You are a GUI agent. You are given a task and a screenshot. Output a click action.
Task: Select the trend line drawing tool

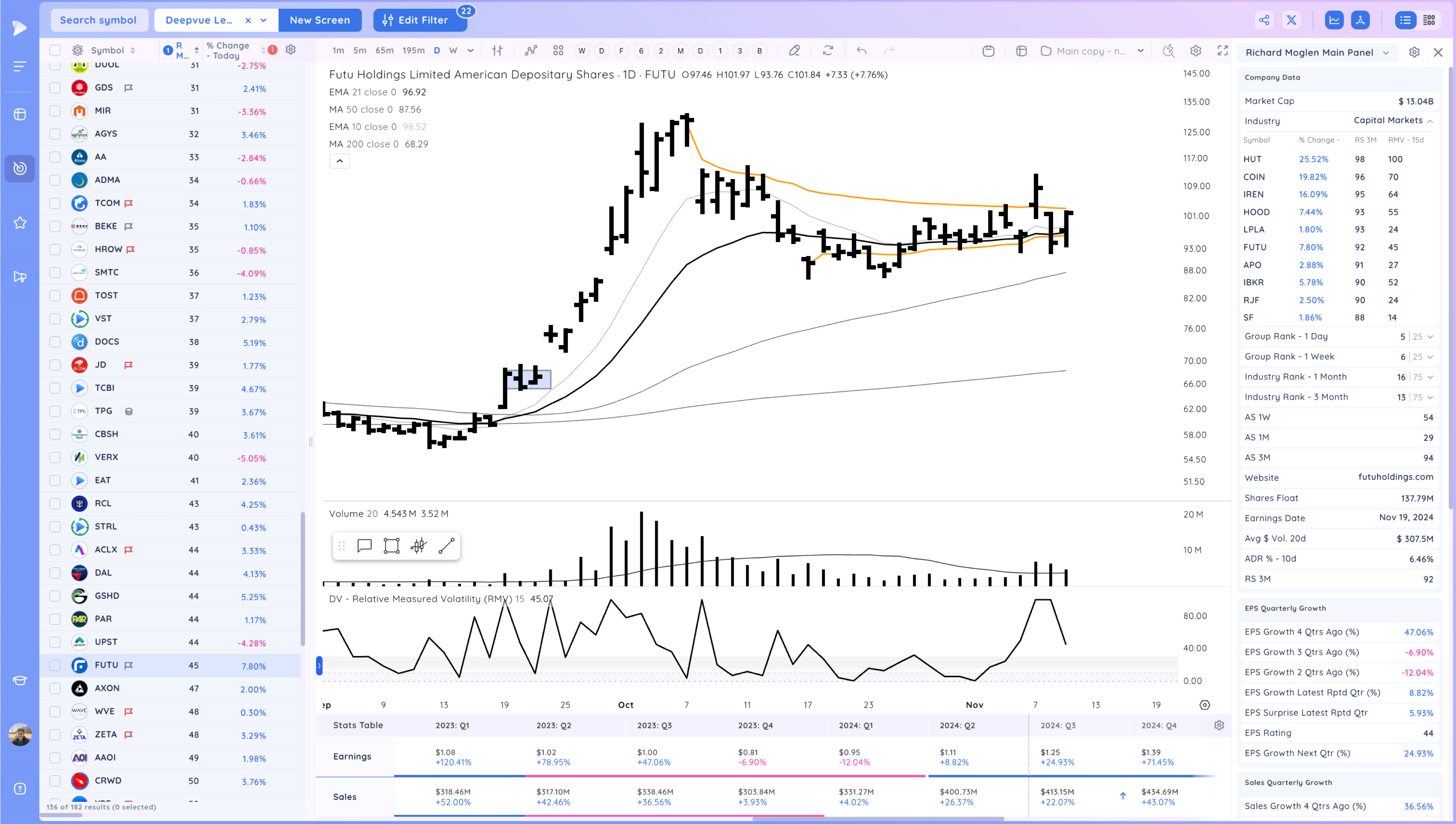447,546
